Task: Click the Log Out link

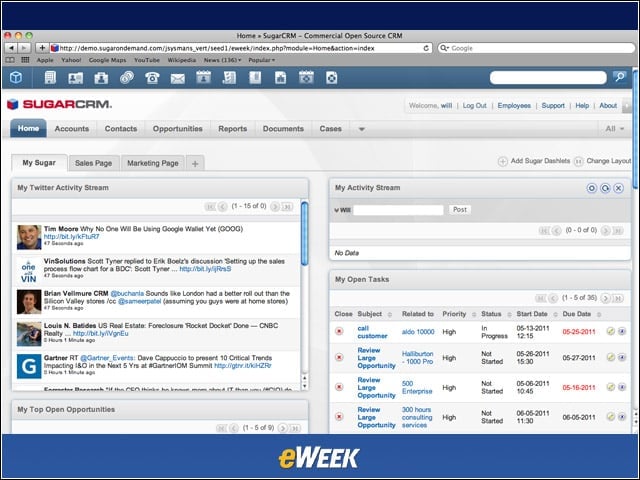Action: coord(474,105)
